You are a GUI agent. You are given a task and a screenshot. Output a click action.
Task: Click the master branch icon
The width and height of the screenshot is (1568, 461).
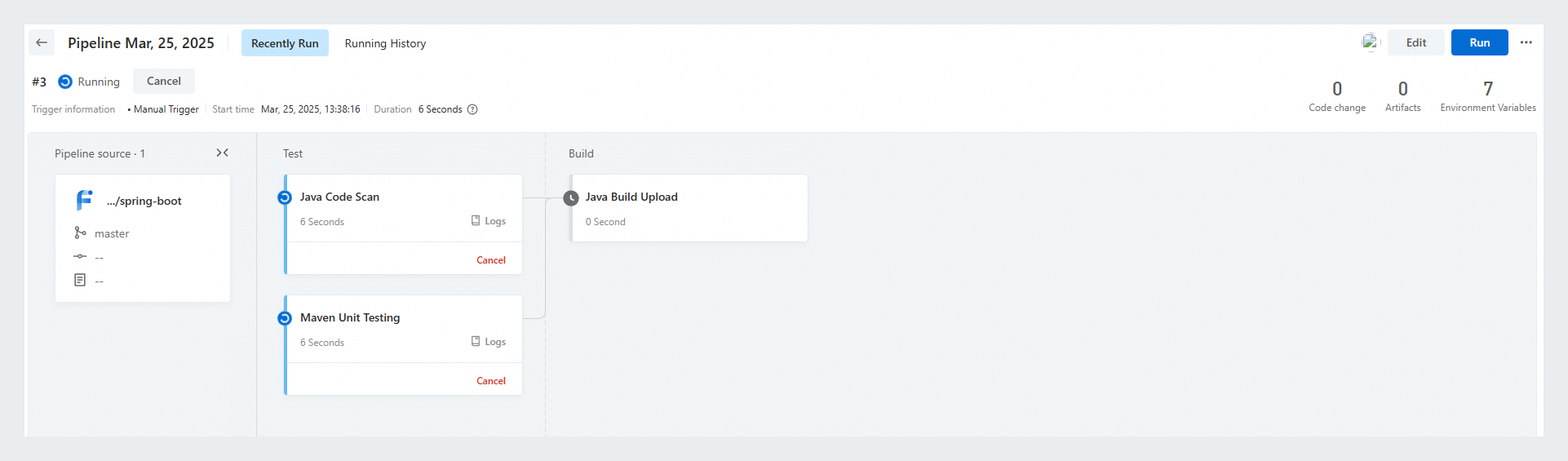coord(80,233)
